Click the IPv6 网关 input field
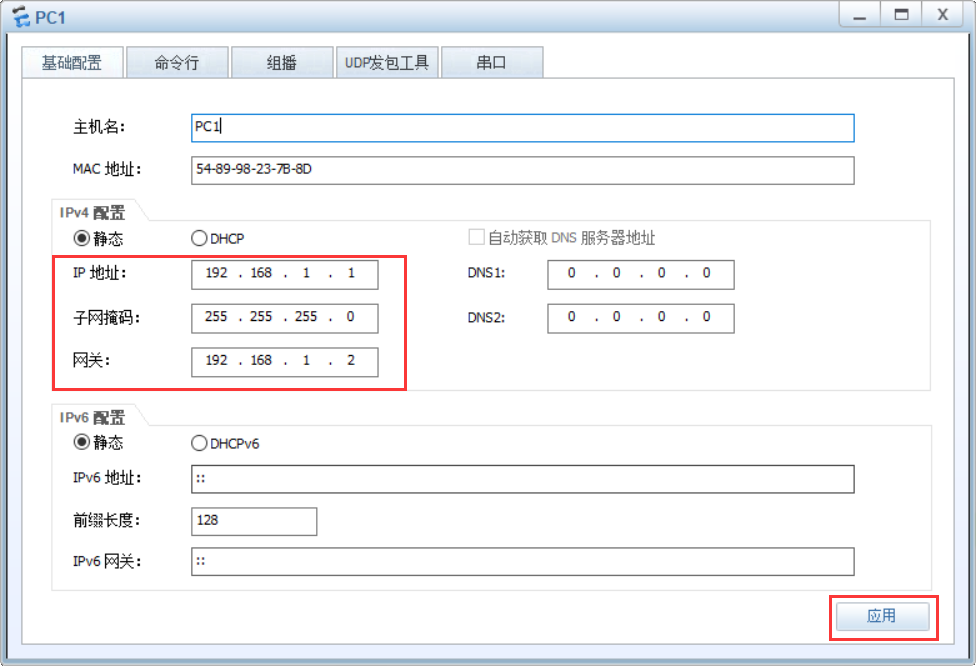The width and height of the screenshot is (976, 666). [522, 561]
